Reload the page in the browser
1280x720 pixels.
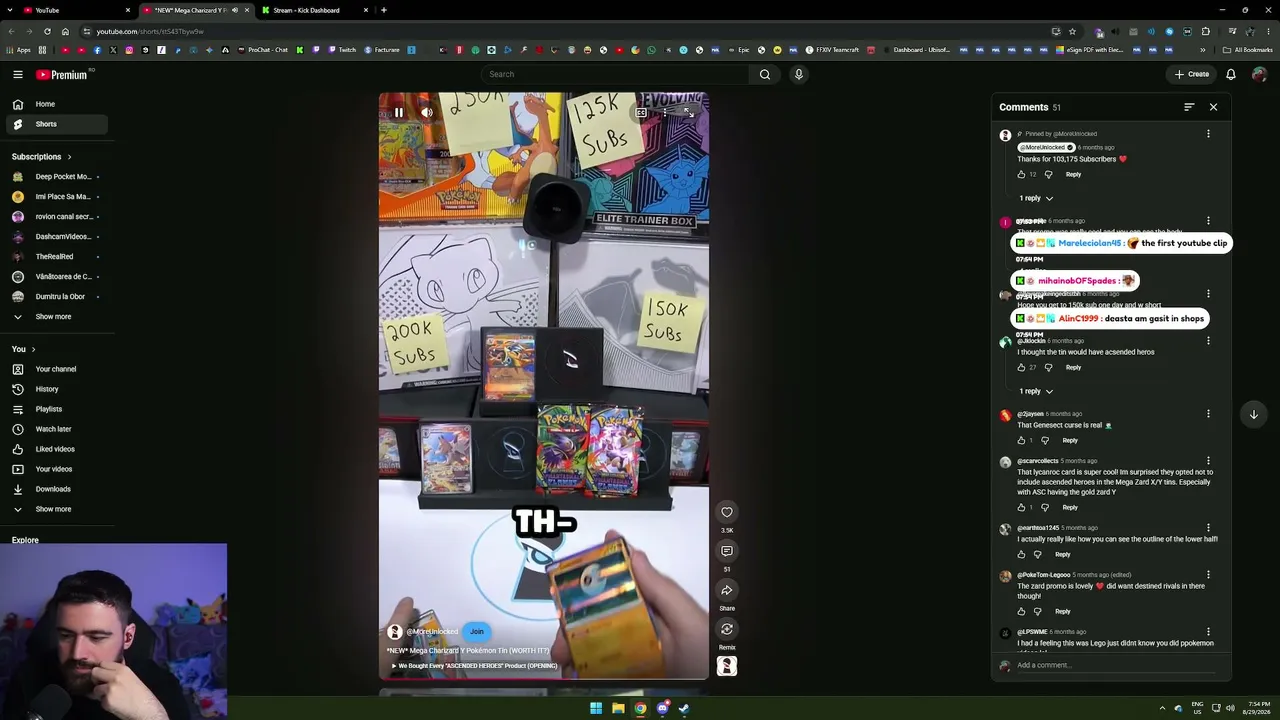pos(47,31)
